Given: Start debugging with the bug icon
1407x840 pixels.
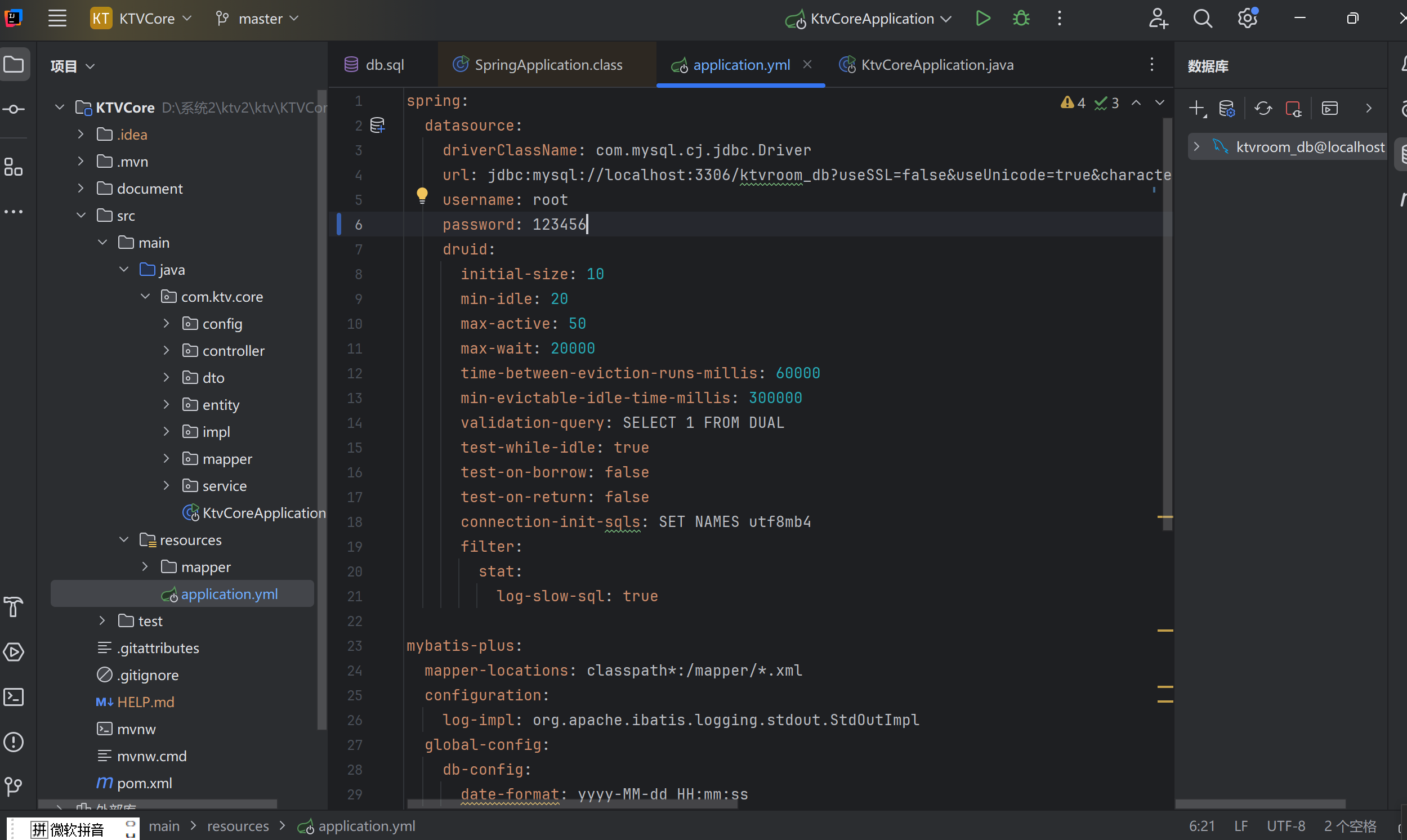Looking at the screenshot, I should [x=1020, y=18].
